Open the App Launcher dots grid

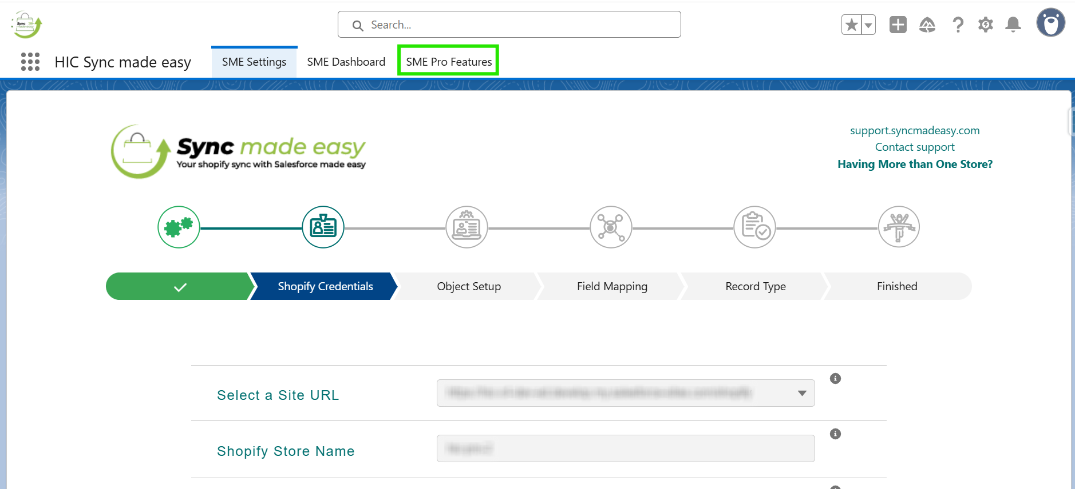[30, 62]
